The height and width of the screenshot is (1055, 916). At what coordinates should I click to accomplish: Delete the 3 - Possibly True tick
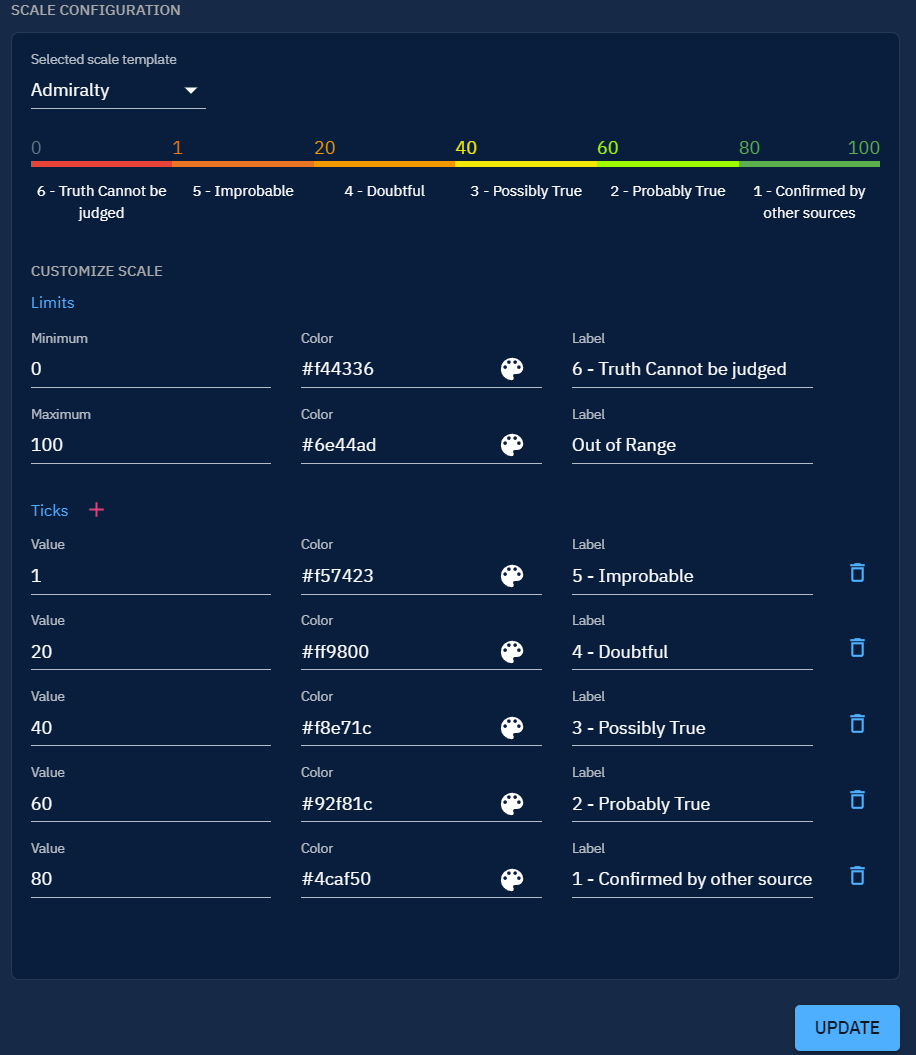[x=857, y=724]
